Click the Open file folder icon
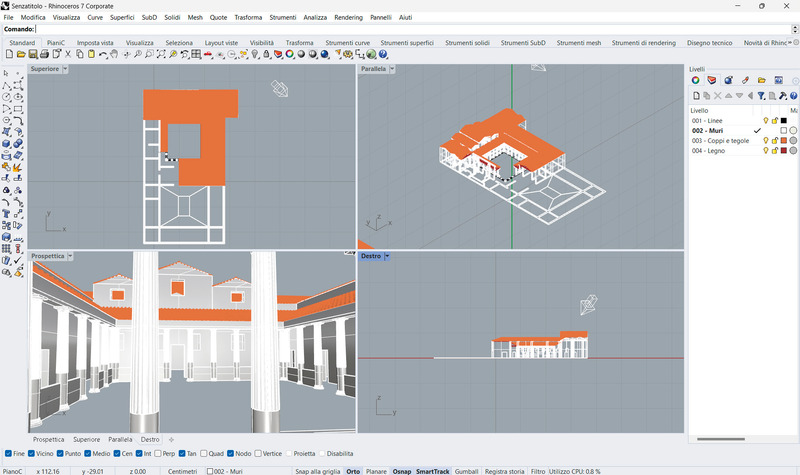 point(21,54)
